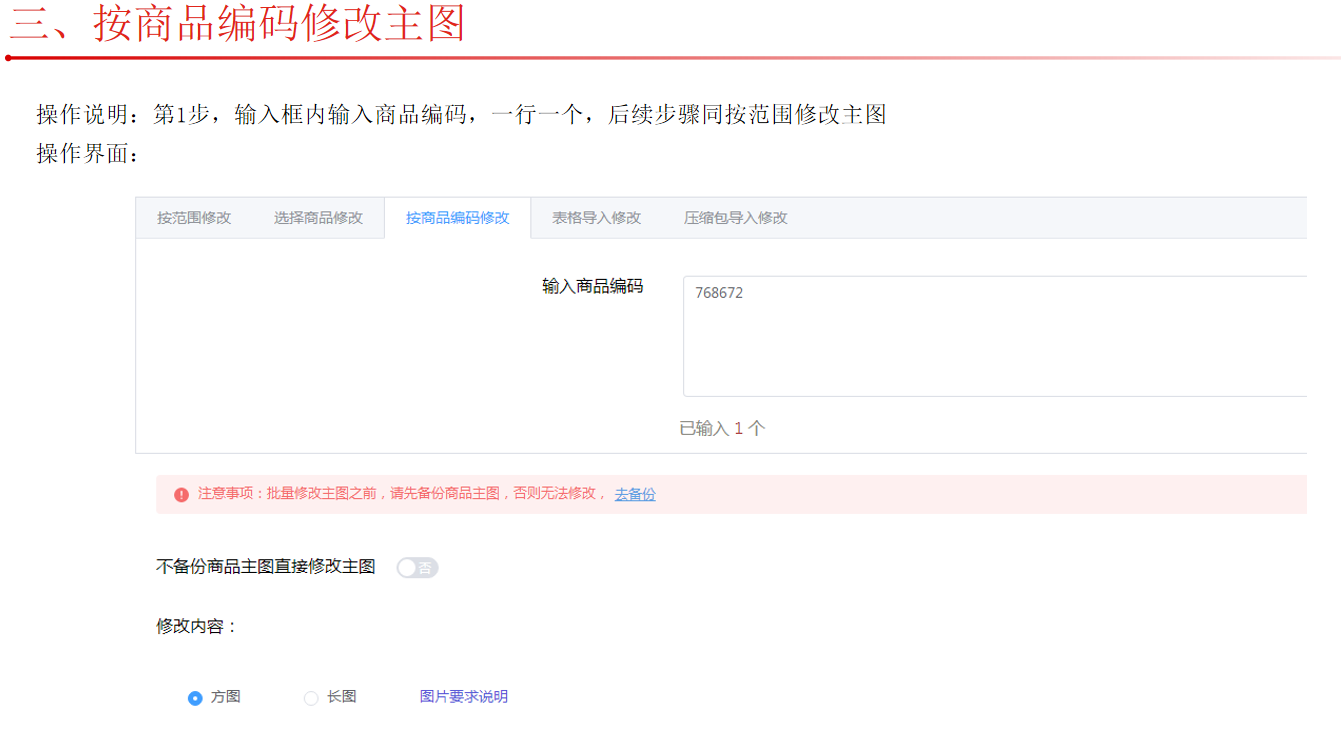The image size is (1341, 731).
Task: Open the 图片要求说明 link
Action: pos(463,697)
